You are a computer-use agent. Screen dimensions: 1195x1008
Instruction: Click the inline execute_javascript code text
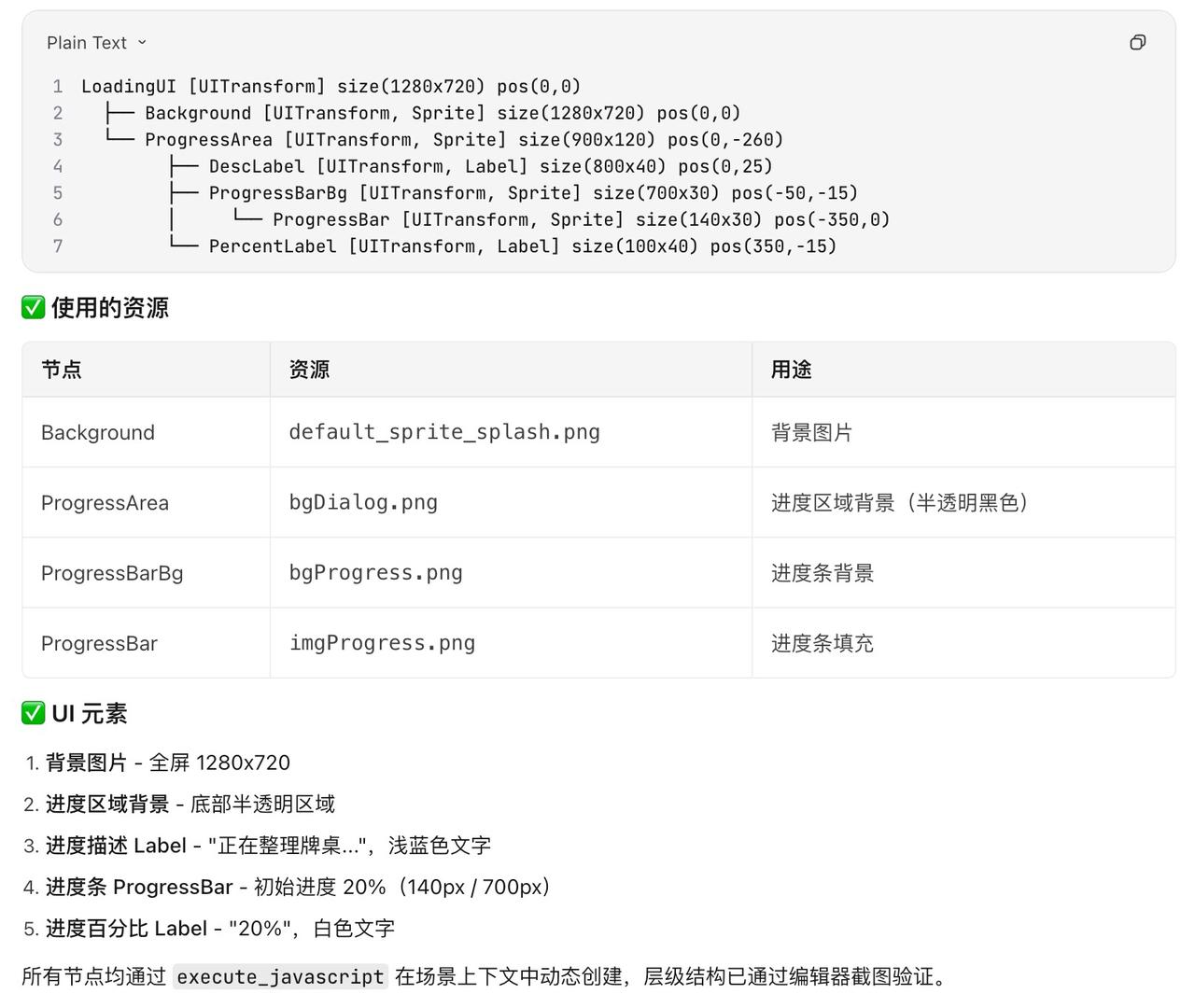[280, 977]
